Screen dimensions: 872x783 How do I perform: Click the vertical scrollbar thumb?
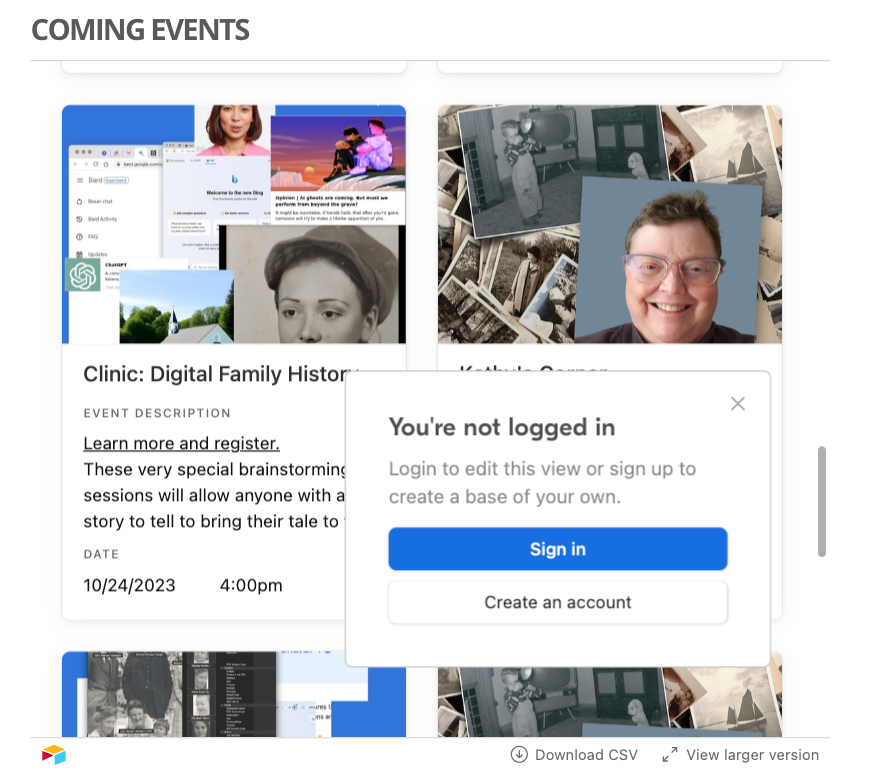[x=821, y=501]
